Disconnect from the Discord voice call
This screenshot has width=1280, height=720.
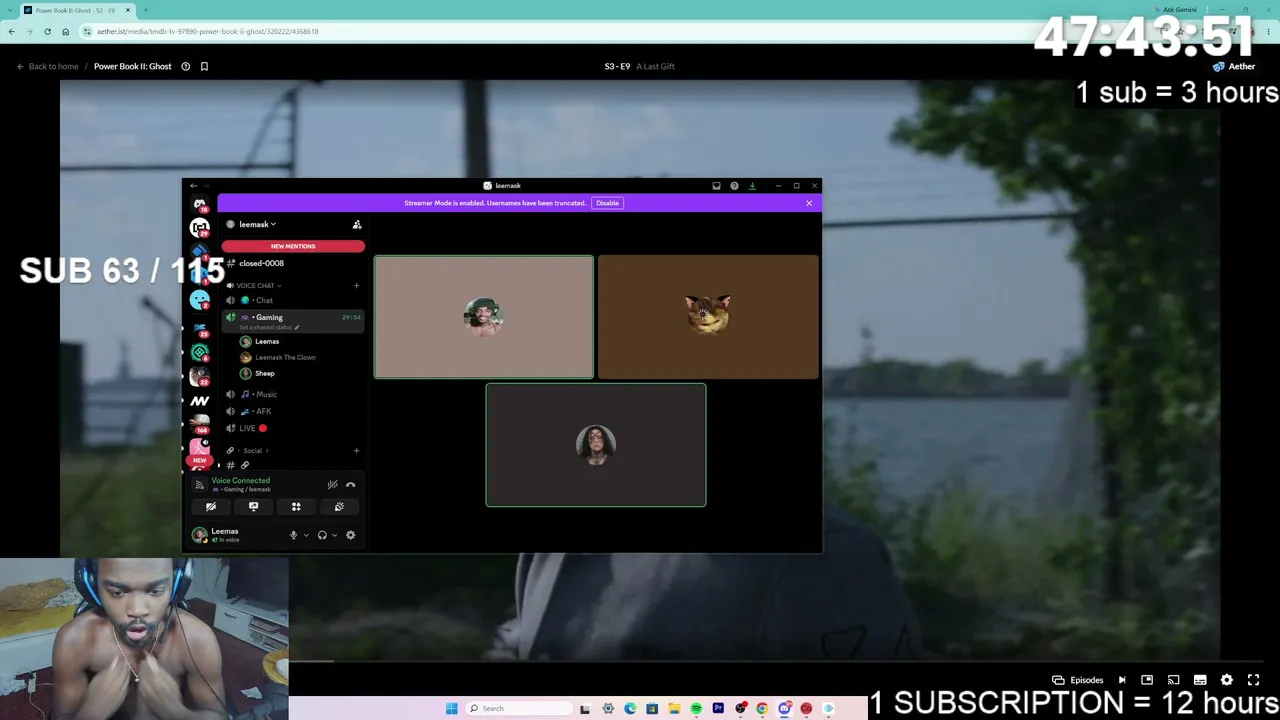click(350, 485)
